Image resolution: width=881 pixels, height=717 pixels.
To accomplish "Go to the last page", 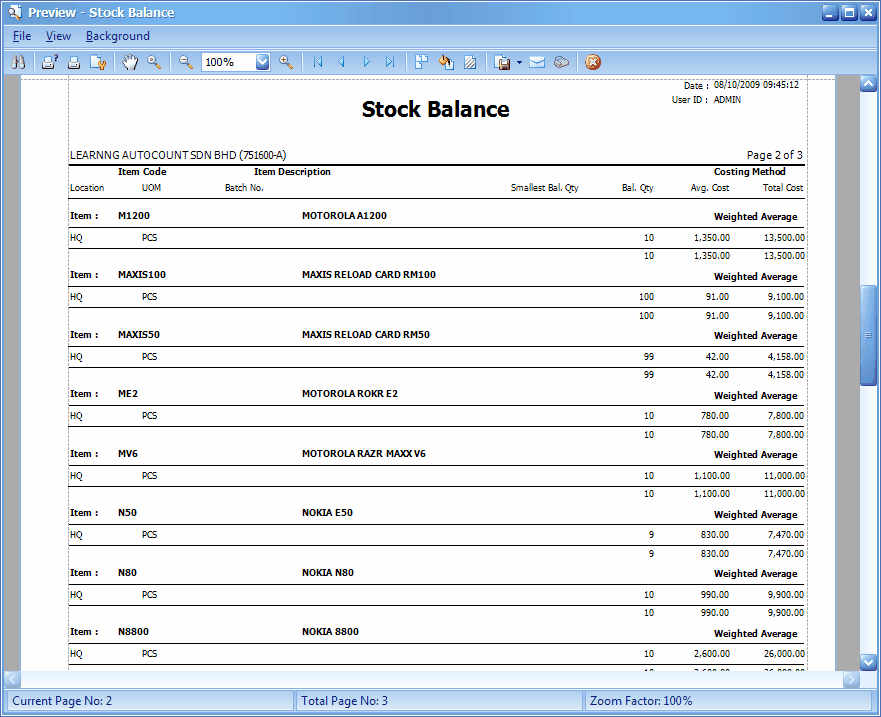I will (390, 62).
